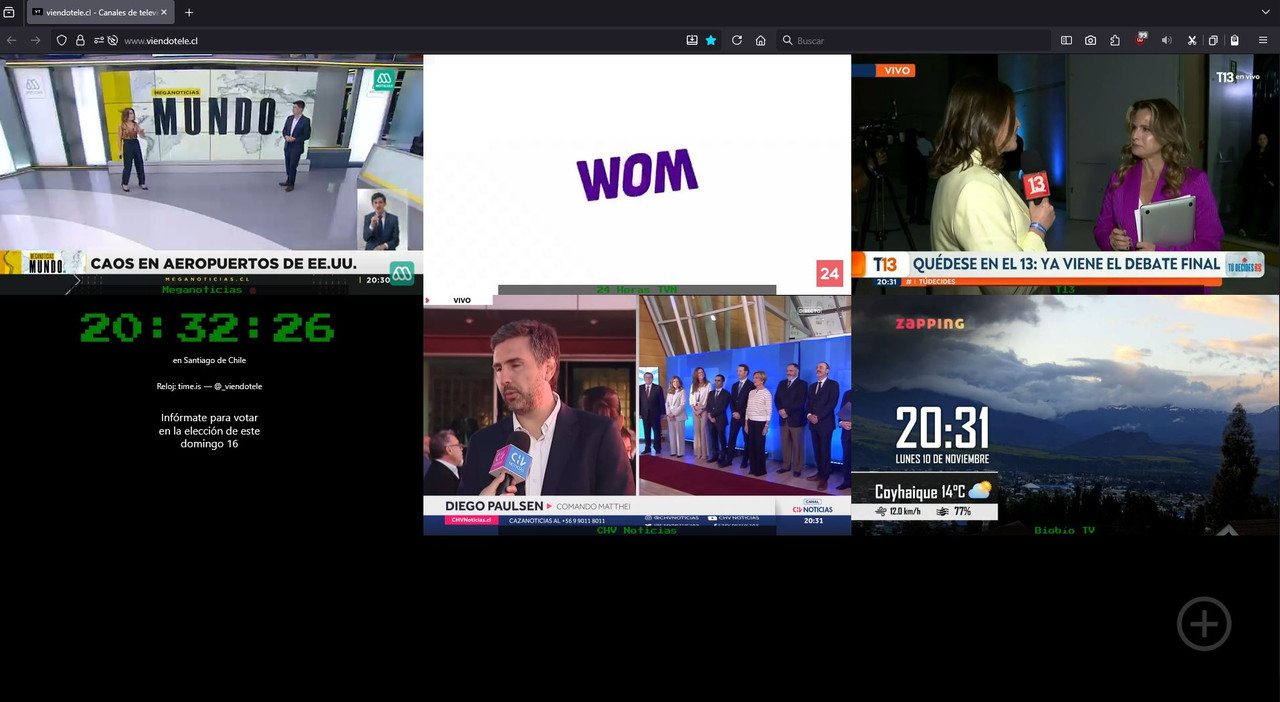
Task: Open the Infórmate para votar link
Action: pos(209,430)
